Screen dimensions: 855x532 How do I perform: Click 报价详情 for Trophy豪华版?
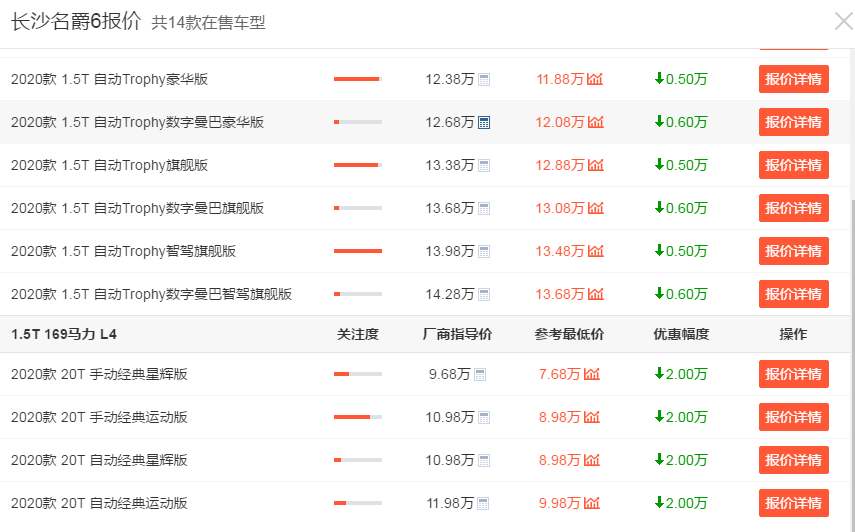[x=793, y=79]
